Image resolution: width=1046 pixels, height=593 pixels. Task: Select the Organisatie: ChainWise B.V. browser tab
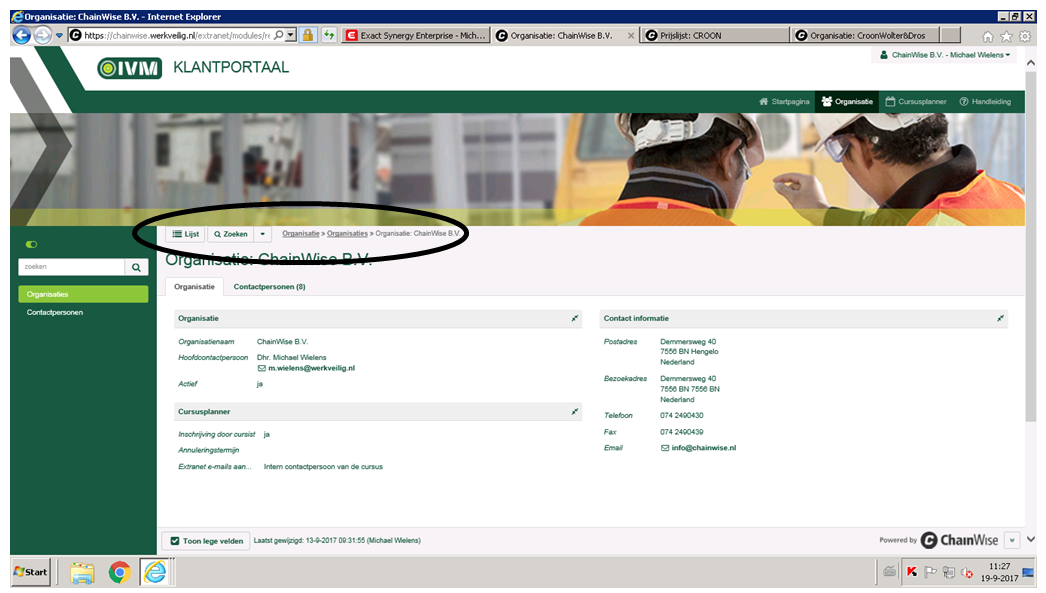[560, 35]
